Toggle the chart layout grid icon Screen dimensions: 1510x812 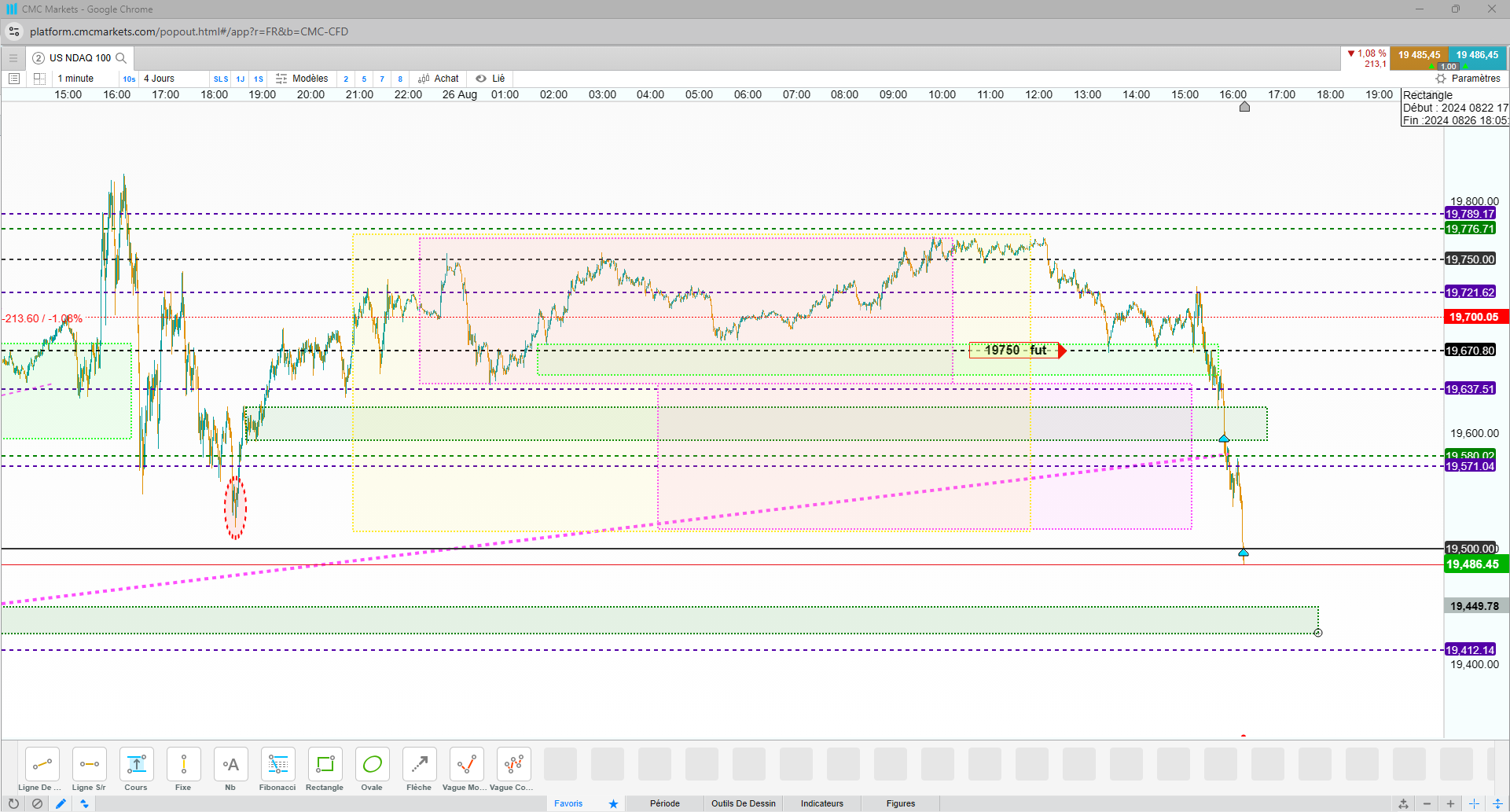tap(39, 79)
